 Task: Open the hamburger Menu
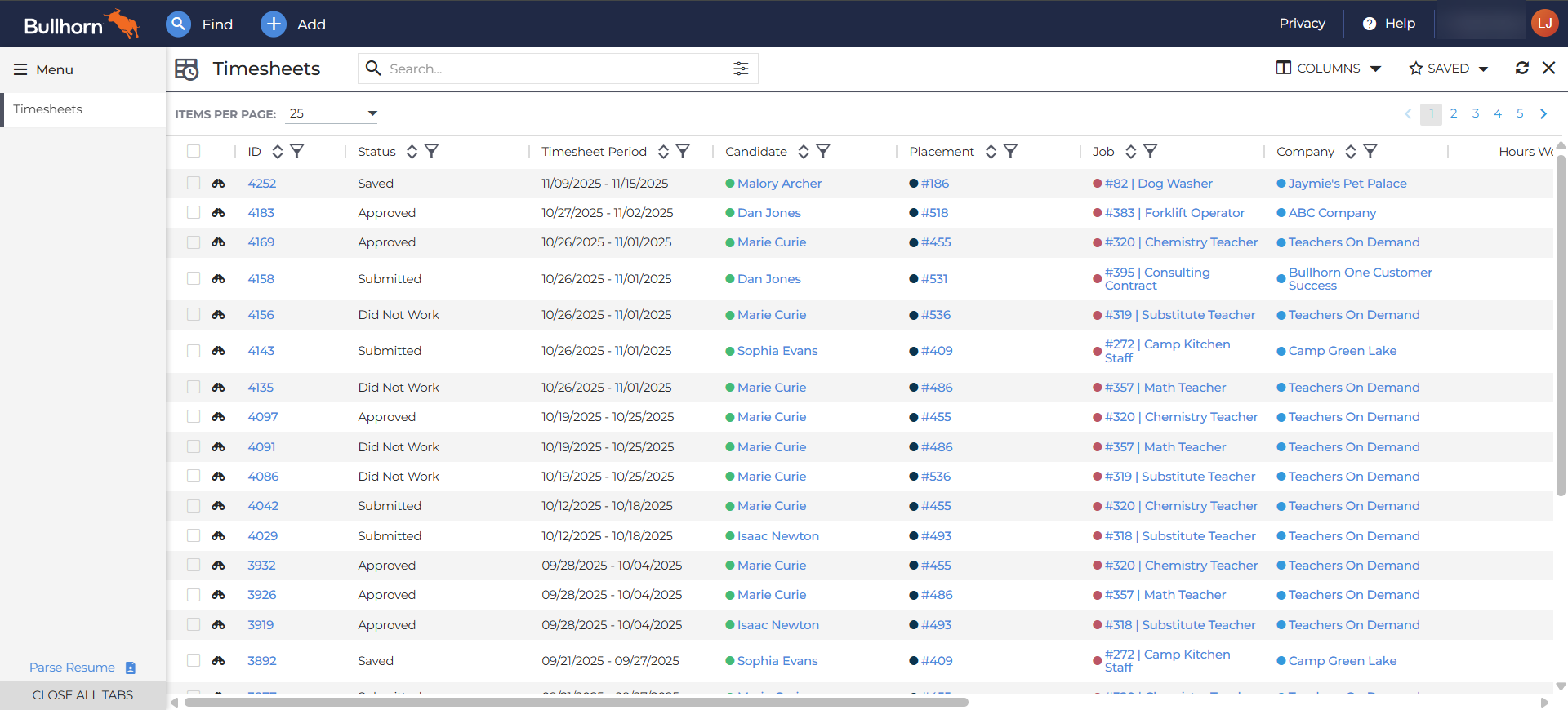tap(20, 69)
